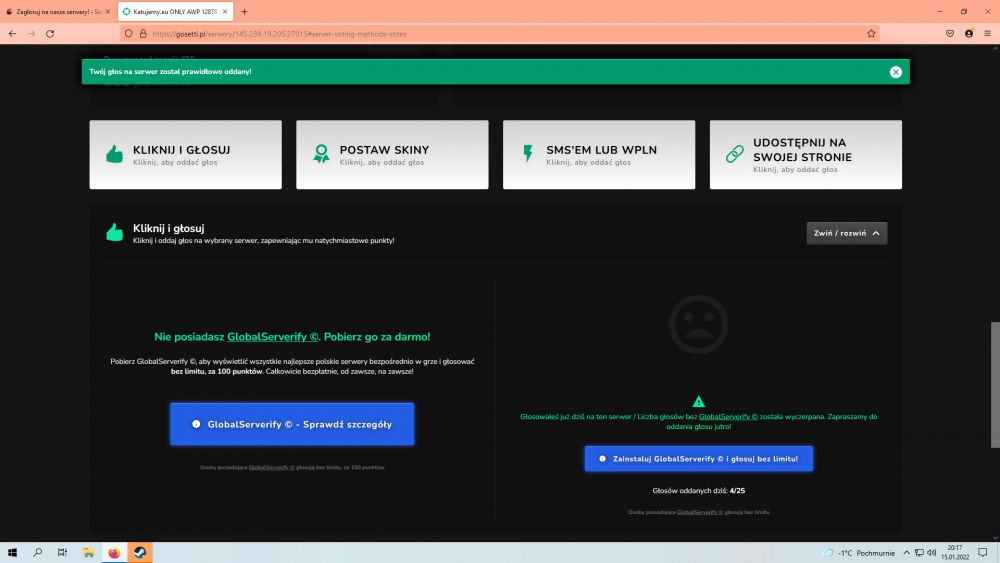Open Steam from the taskbar
The height and width of the screenshot is (563, 1000).
pos(140,553)
